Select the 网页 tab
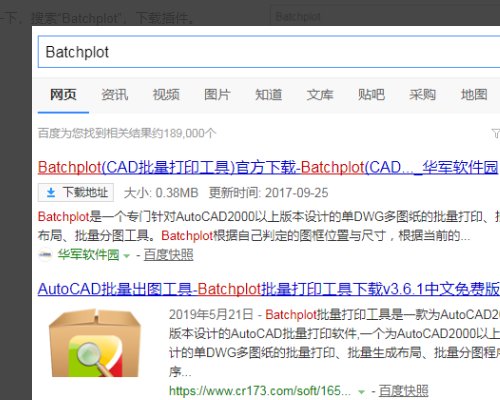The height and width of the screenshot is (400, 500). (x=63, y=95)
